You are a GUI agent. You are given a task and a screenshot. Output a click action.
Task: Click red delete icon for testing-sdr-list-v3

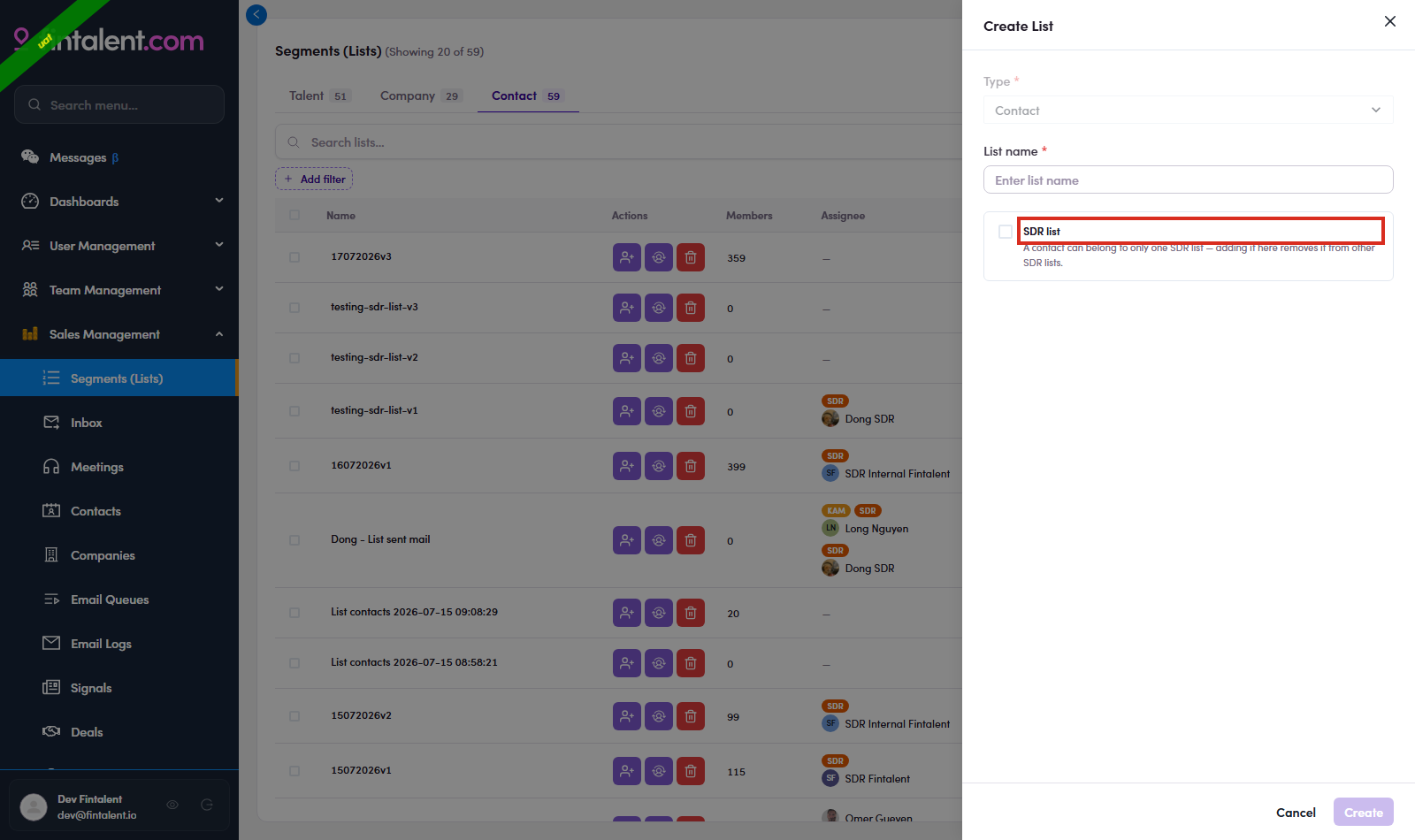tap(691, 308)
